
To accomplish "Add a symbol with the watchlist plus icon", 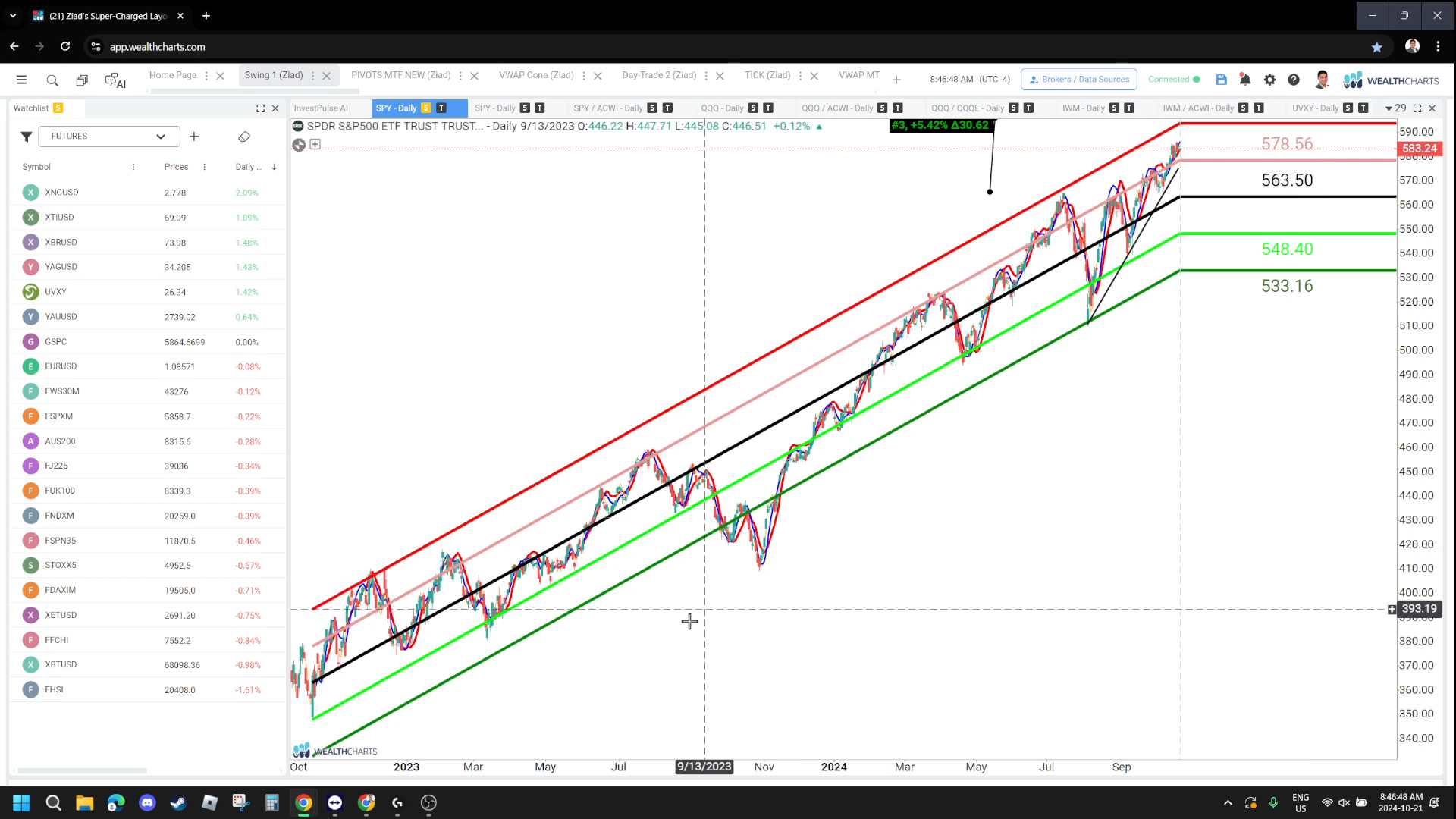I will pyautogui.click(x=194, y=136).
